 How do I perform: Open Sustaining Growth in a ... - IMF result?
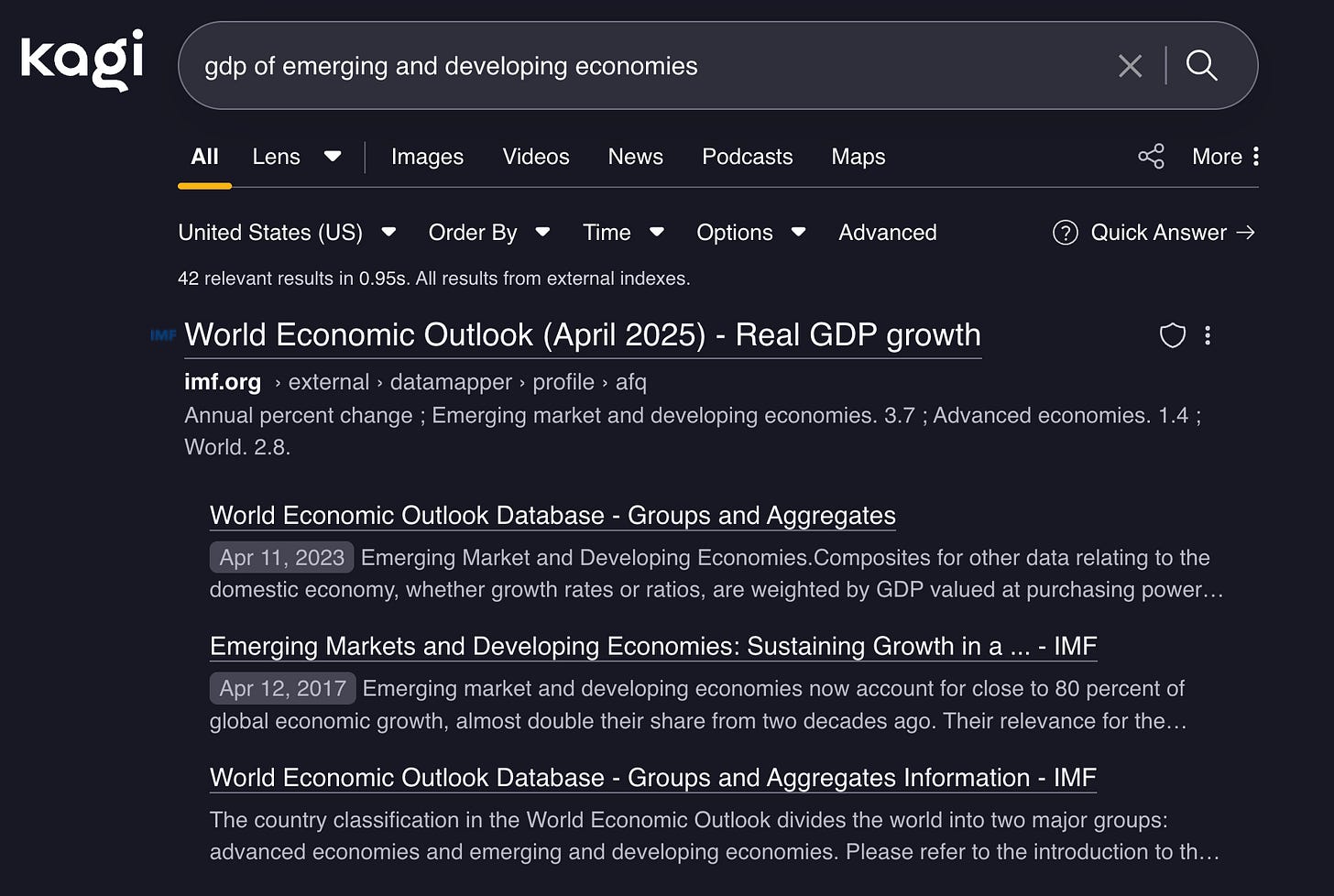click(653, 647)
